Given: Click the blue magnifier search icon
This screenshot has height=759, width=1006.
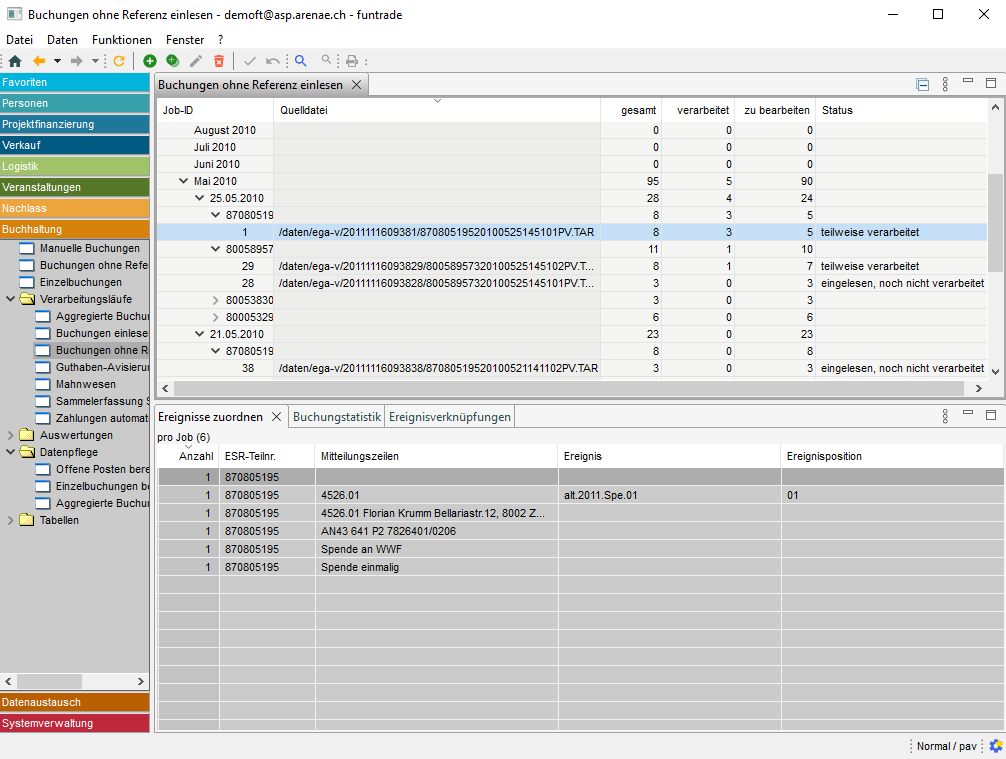Looking at the screenshot, I should [300, 61].
